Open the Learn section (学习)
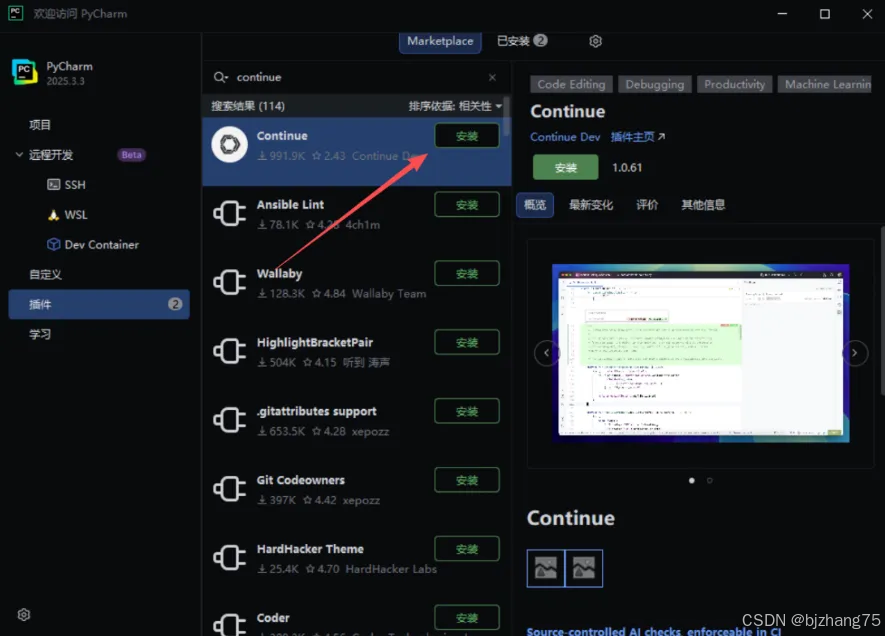Screen dimensions: 885x636 coord(40,334)
